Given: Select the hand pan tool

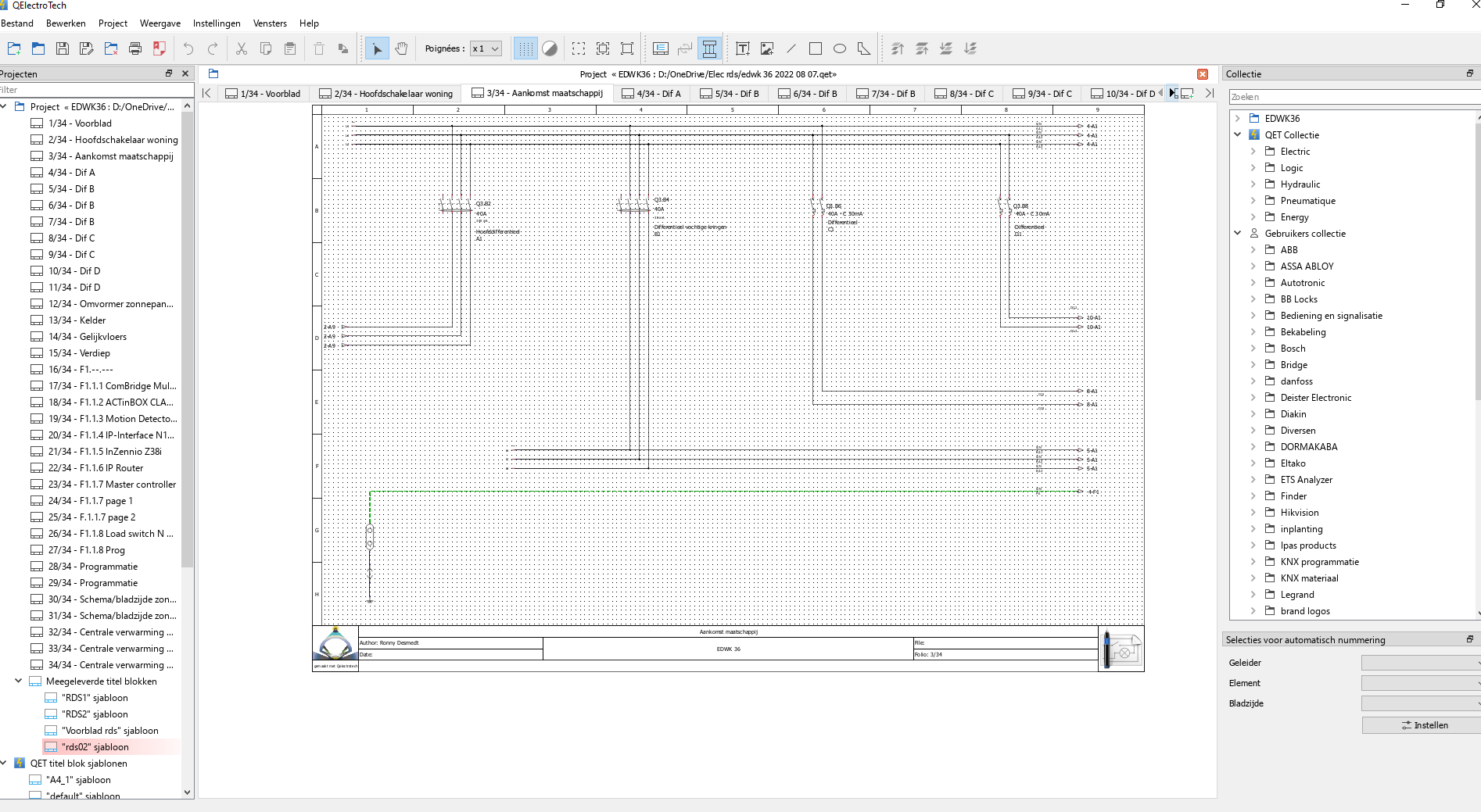Looking at the screenshot, I should [x=401, y=48].
